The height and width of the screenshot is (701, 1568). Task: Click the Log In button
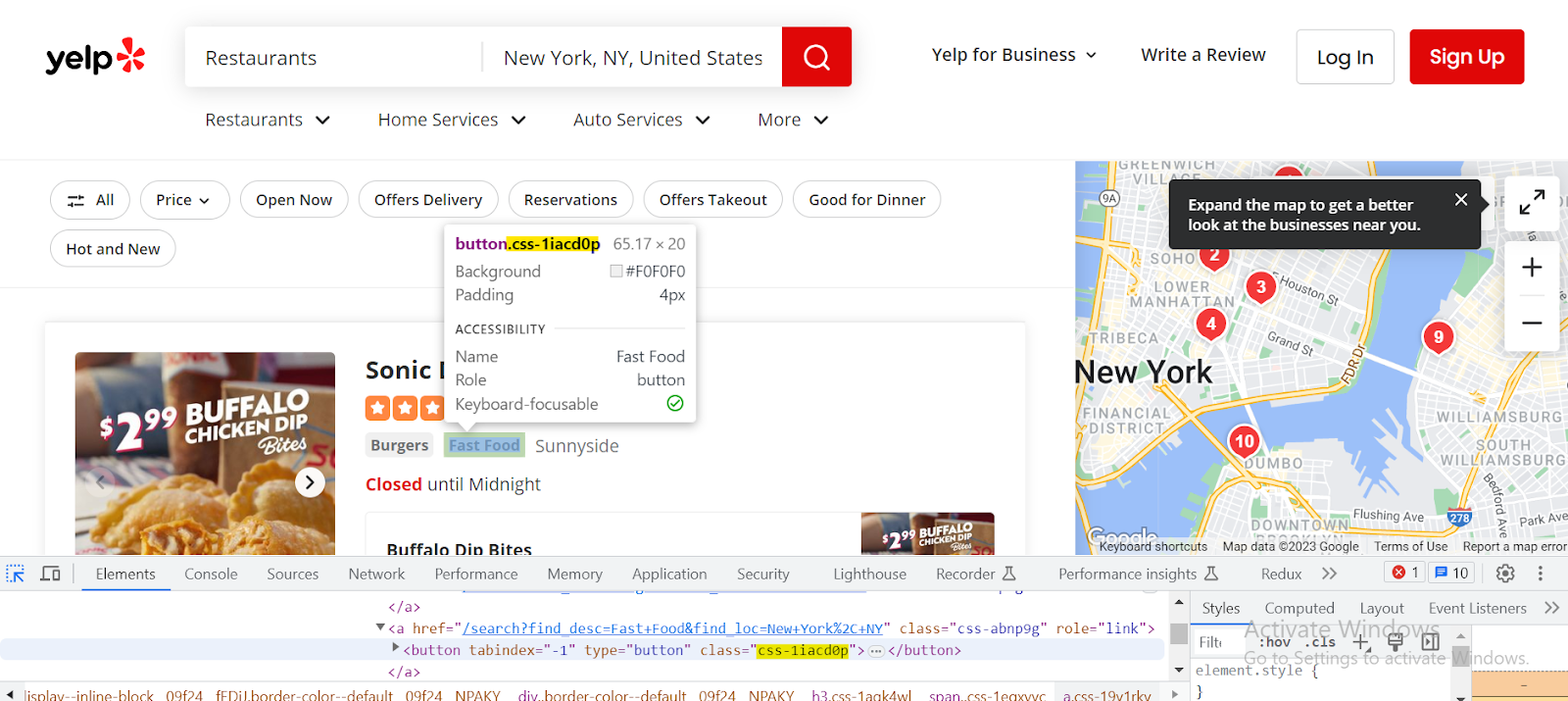pyautogui.click(x=1345, y=57)
